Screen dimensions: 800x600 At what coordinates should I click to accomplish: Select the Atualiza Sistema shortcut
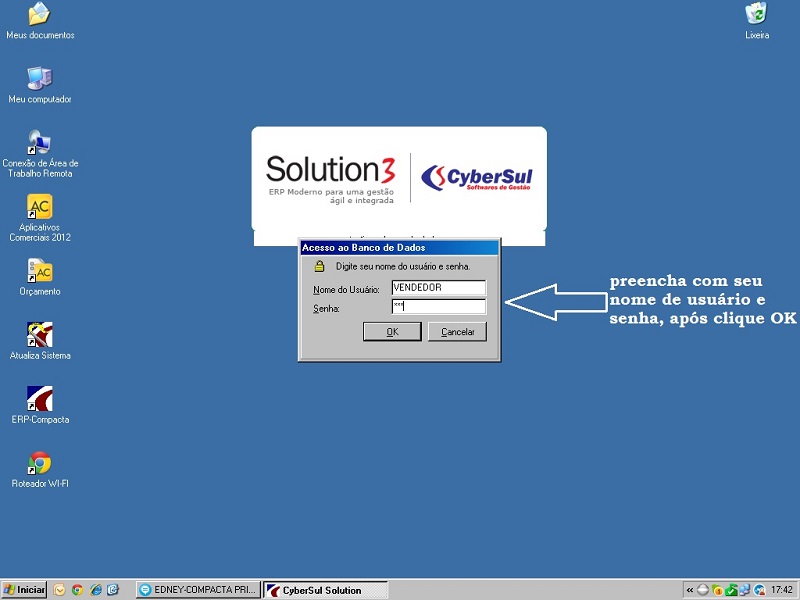pos(40,341)
